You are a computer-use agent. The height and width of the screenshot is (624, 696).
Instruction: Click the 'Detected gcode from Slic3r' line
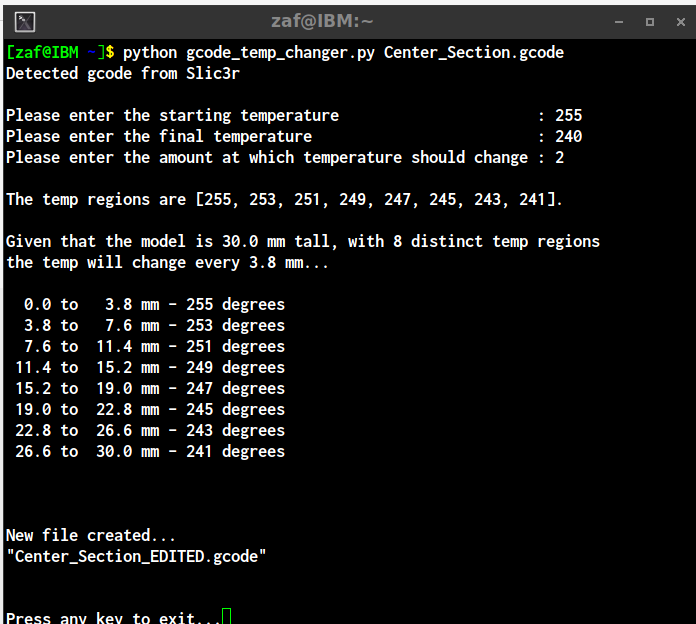coord(123,73)
